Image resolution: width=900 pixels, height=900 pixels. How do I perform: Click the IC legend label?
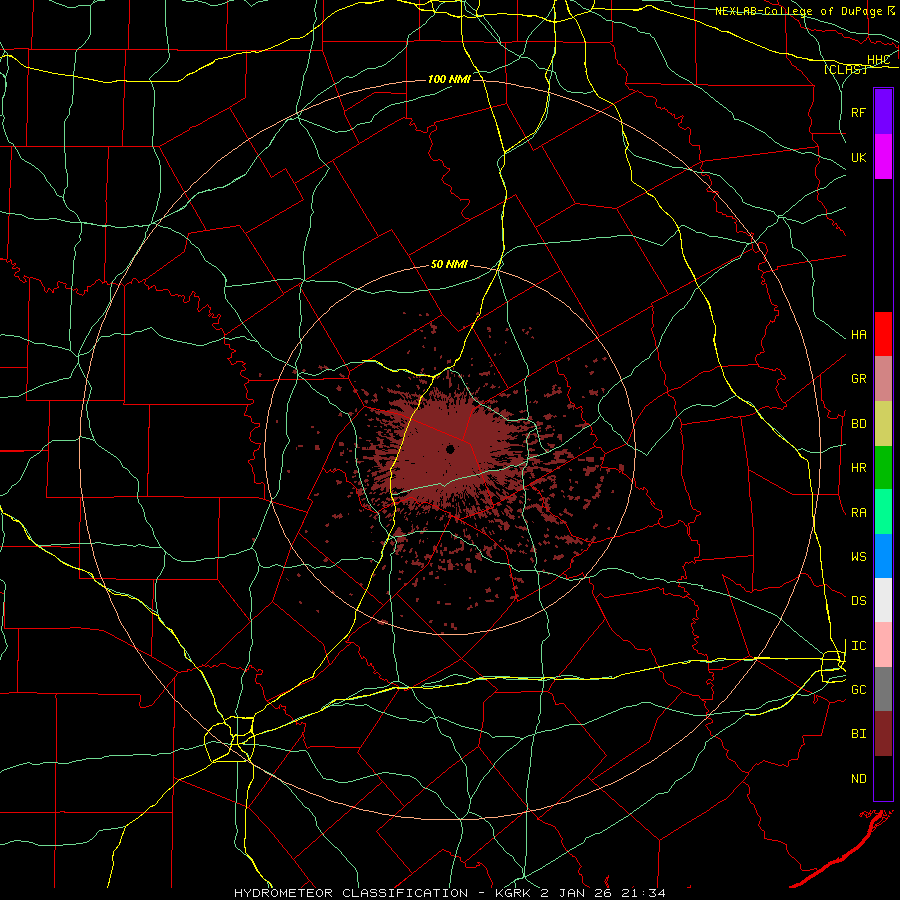click(x=858, y=646)
